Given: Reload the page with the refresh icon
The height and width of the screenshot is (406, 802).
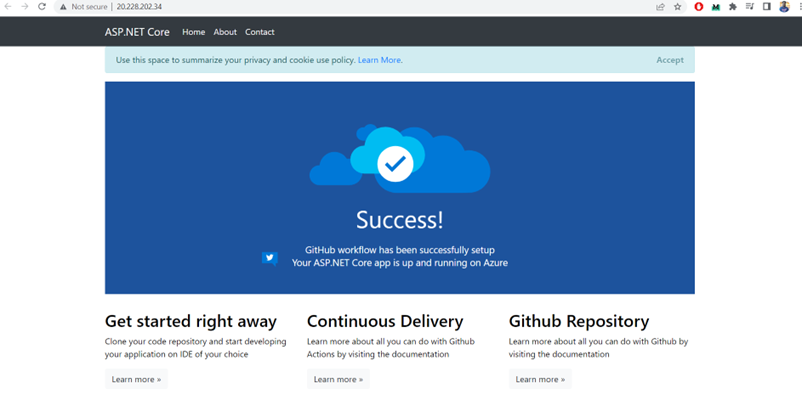Looking at the screenshot, I should tap(42, 6).
